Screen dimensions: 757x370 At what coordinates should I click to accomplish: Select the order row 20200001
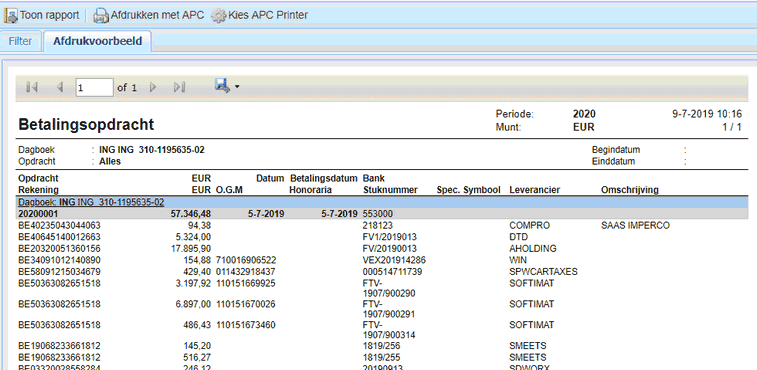pos(381,213)
